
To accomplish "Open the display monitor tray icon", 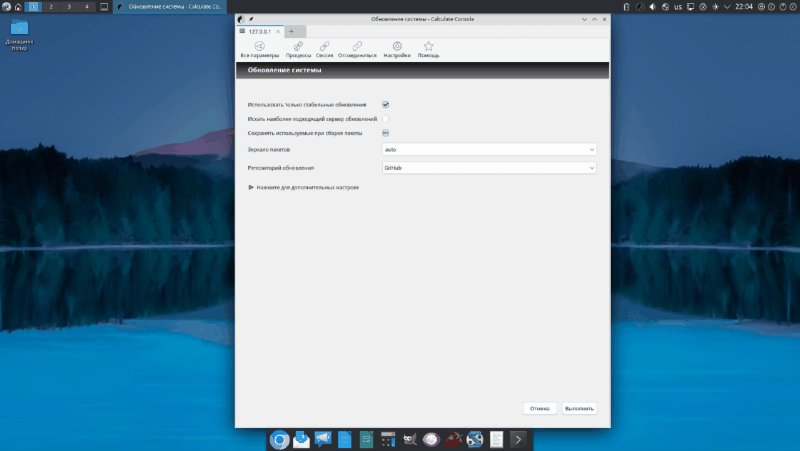I will (x=690, y=7).
